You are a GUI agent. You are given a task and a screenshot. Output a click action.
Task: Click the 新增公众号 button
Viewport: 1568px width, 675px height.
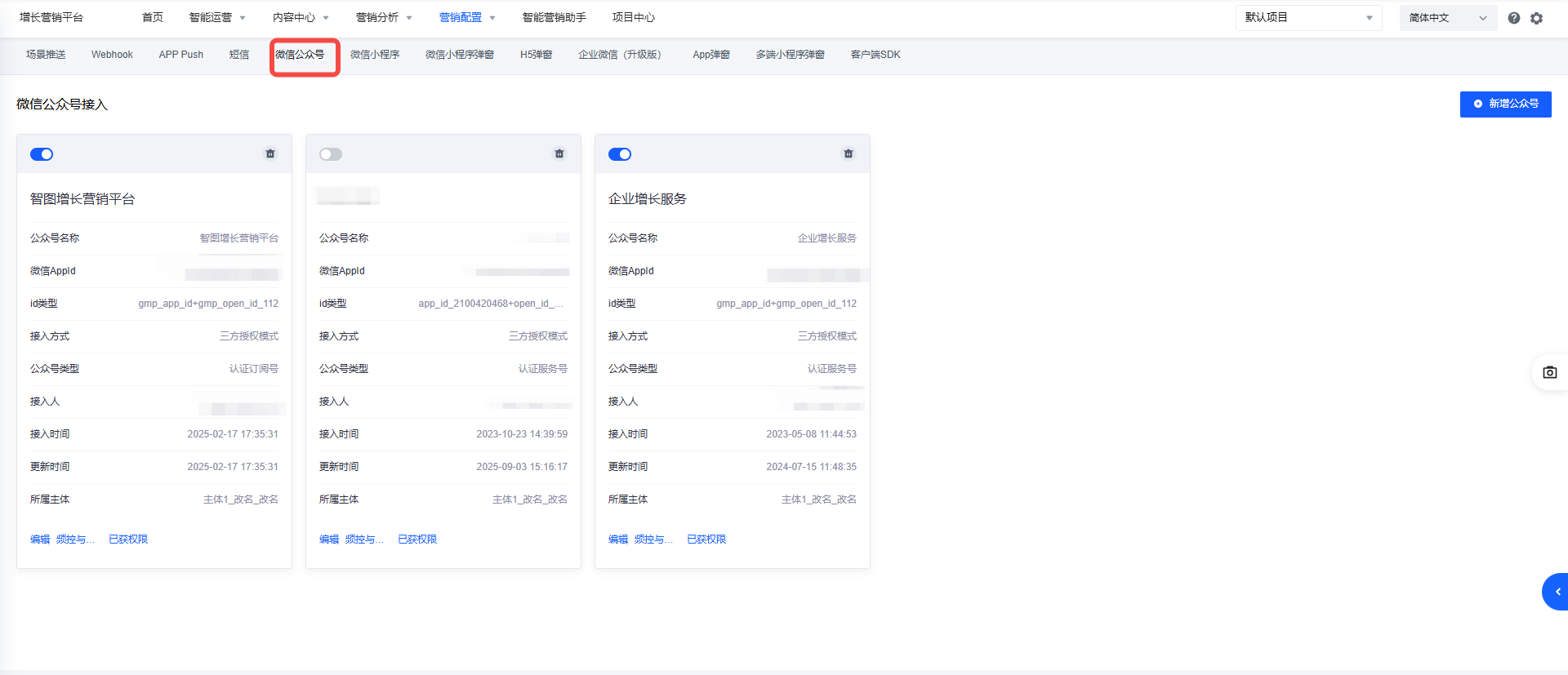pos(1505,104)
